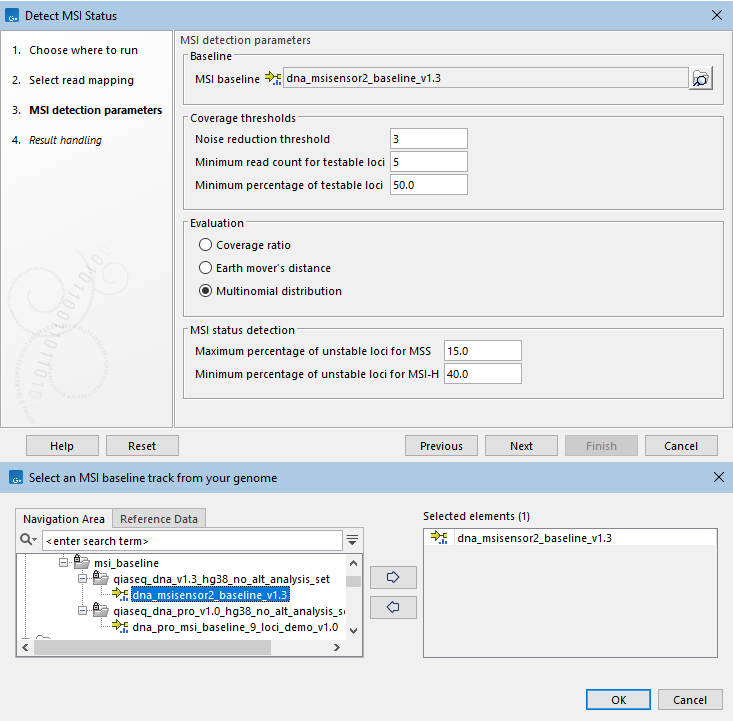Select dna_pro_msi_baseline_9_loci_demo_v1.0 in tree

[x=235, y=627]
